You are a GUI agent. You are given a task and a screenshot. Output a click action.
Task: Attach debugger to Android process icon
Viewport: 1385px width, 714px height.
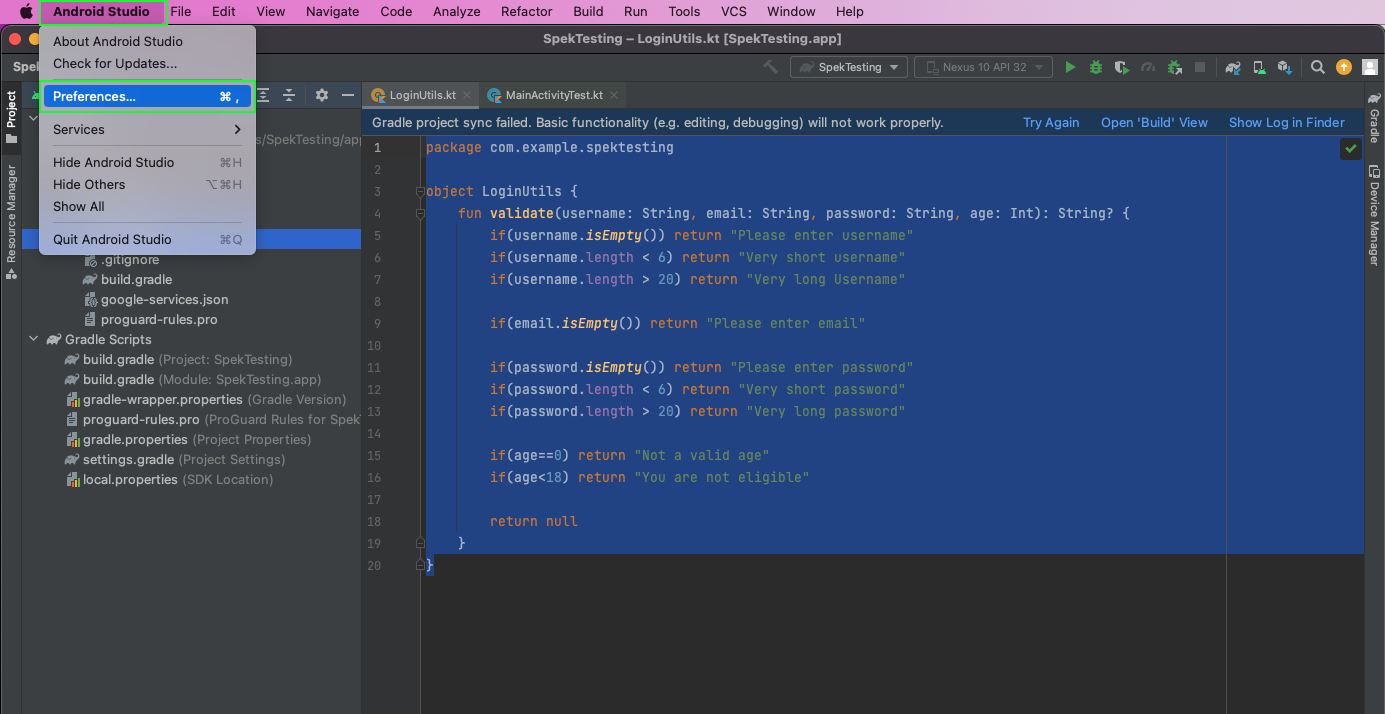pyautogui.click(x=1174, y=67)
